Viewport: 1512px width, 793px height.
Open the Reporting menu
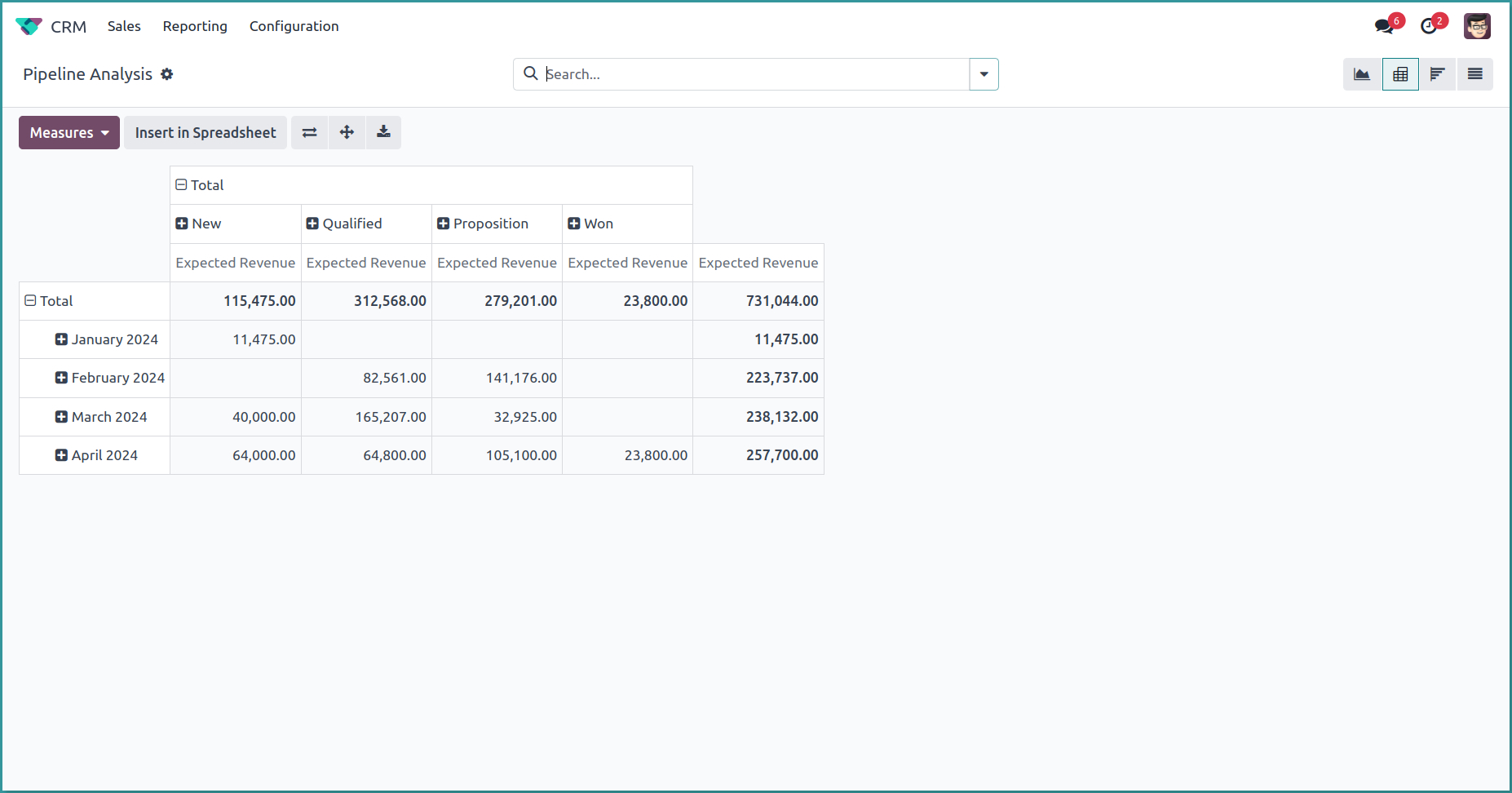click(x=194, y=26)
